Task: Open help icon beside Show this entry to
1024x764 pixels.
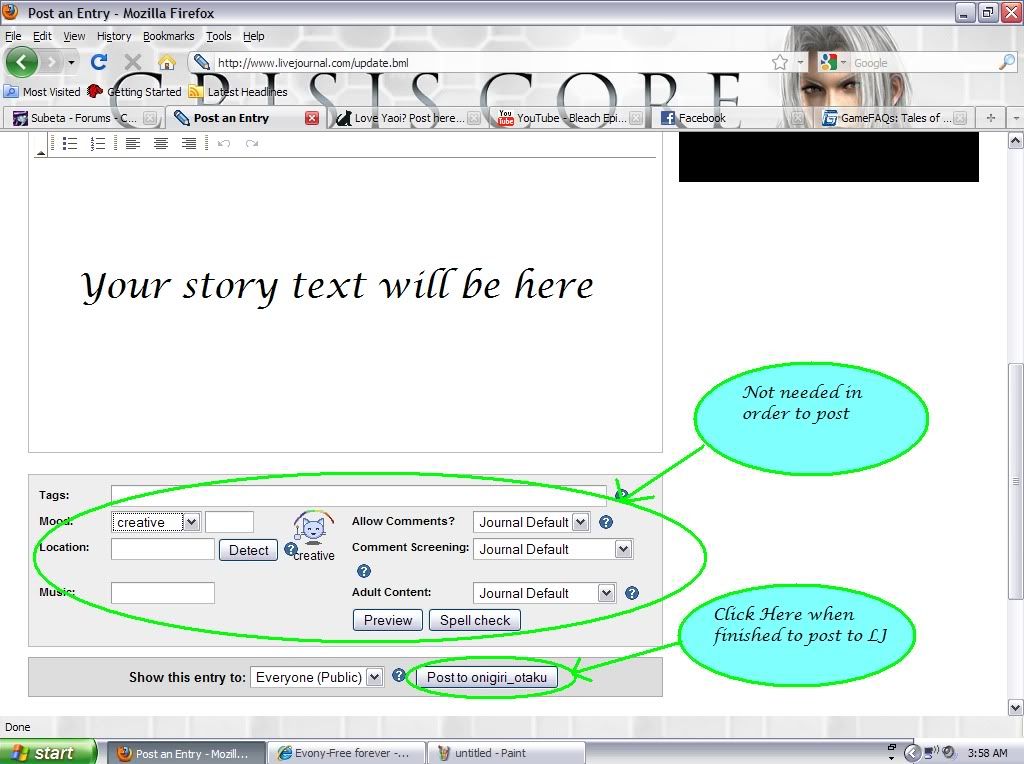Action: (x=398, y=676)
